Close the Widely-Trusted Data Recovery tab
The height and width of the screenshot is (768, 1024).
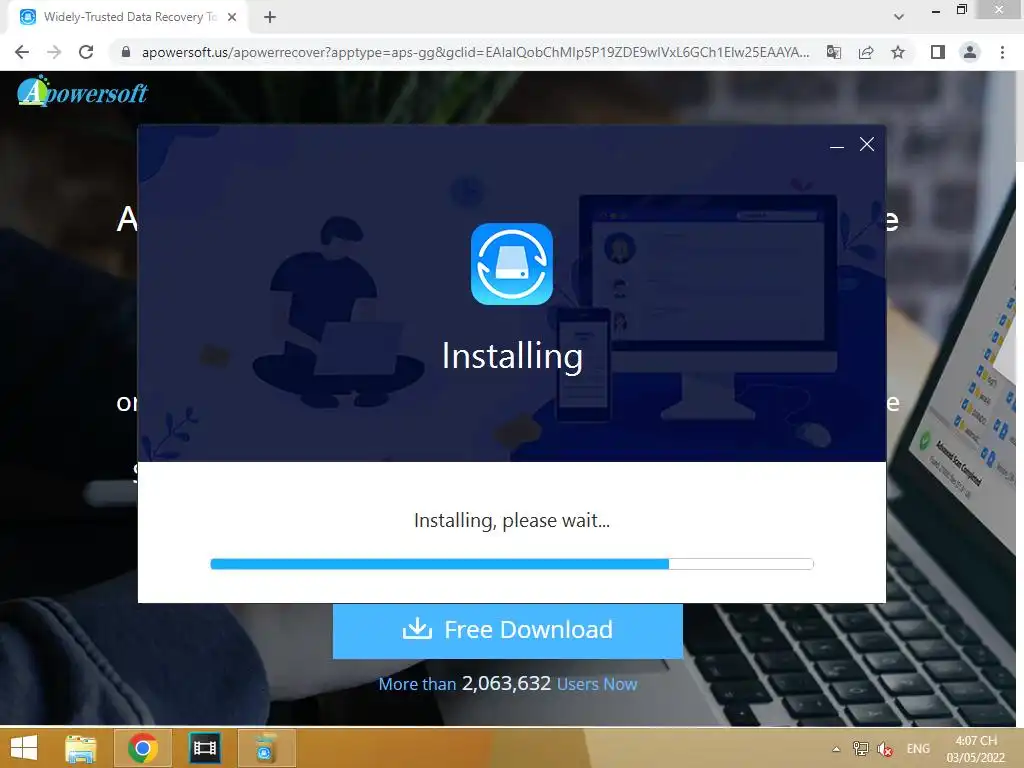232,17
